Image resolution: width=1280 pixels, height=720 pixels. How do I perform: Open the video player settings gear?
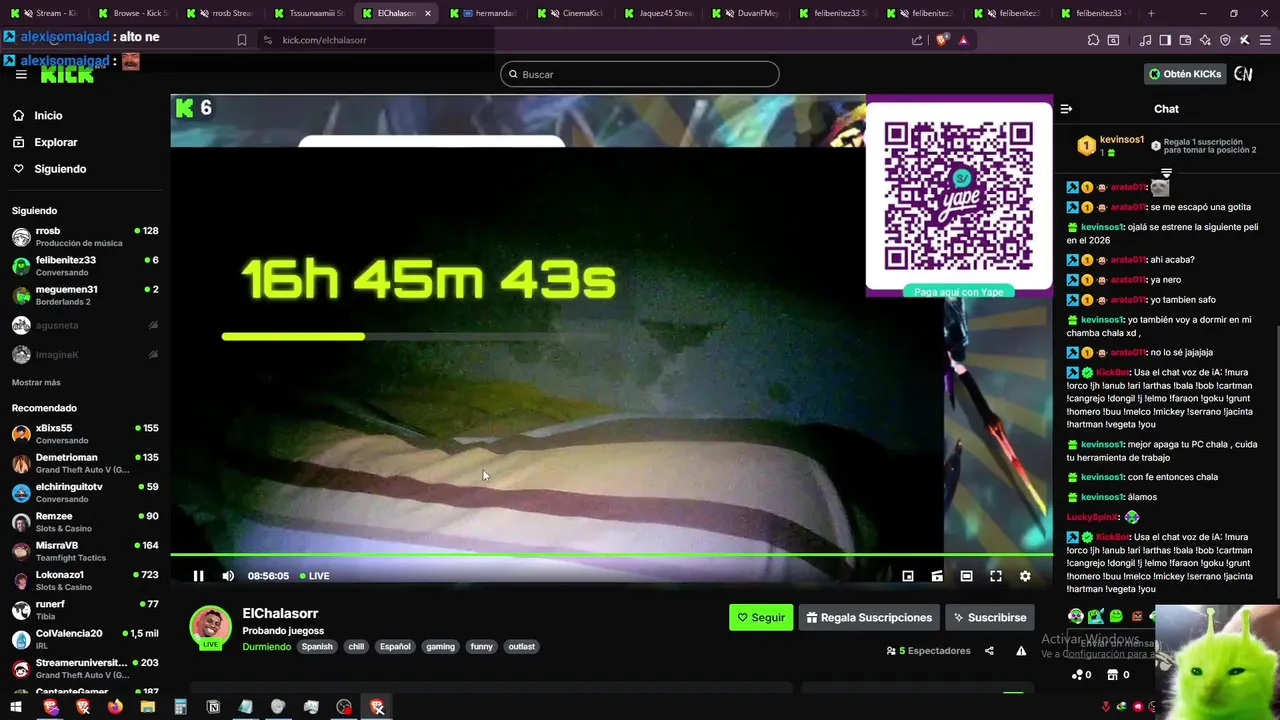pos(1025,576)
